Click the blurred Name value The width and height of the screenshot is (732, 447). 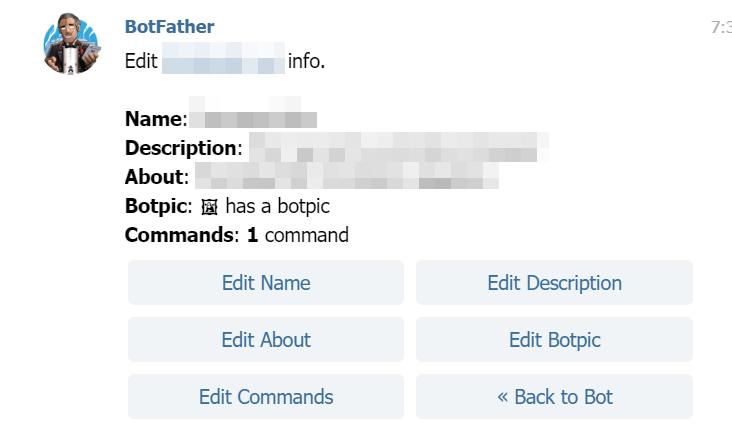click(x=254, y=119)
